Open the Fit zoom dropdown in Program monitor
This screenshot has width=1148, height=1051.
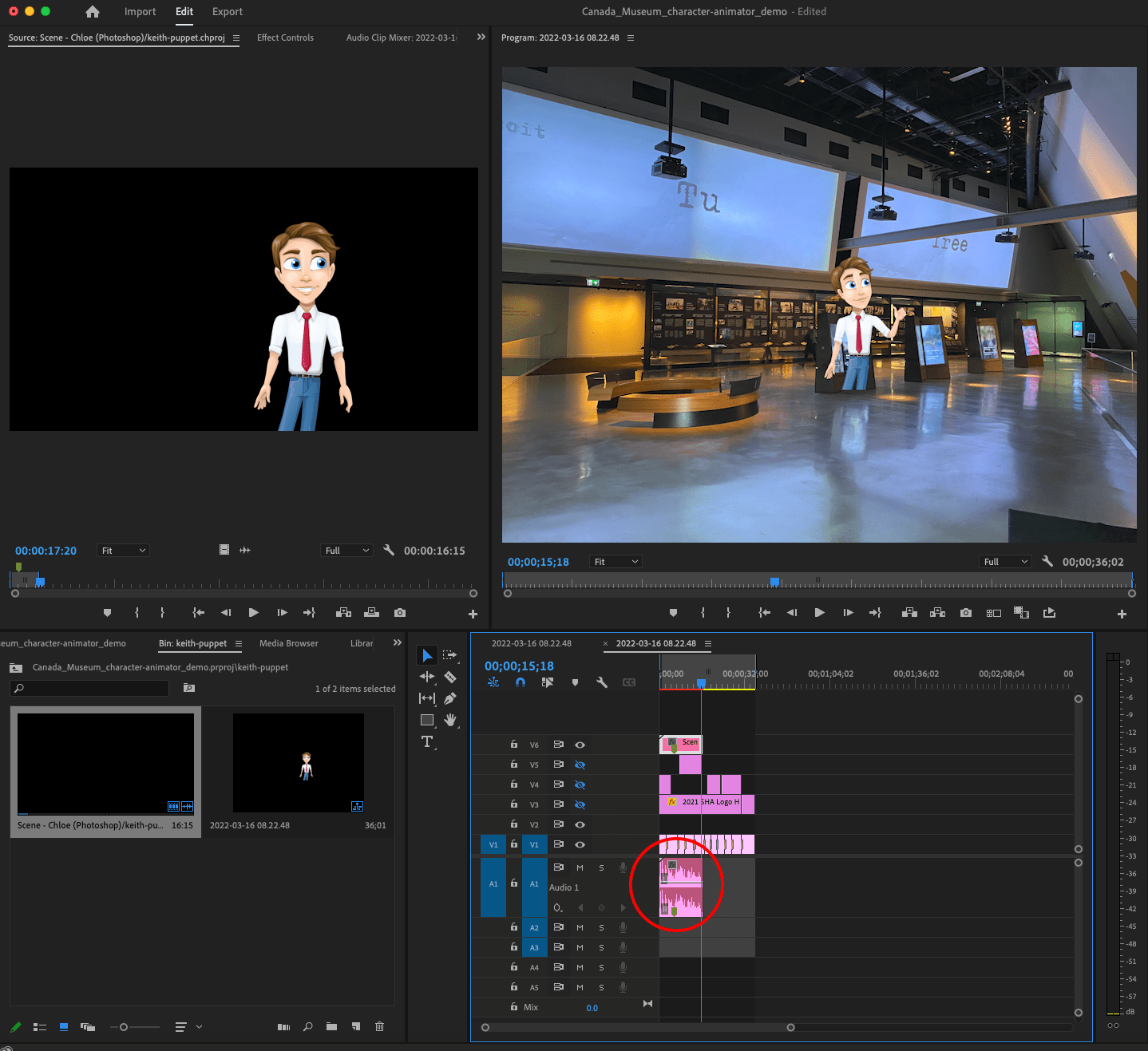coord(616,561)
